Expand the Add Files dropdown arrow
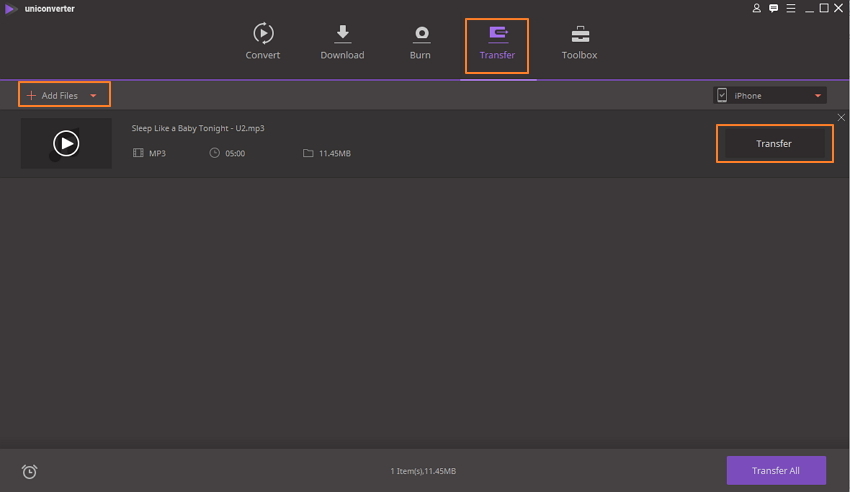The height and width of the screenshot is (492, 850). [x=93, y=96]
